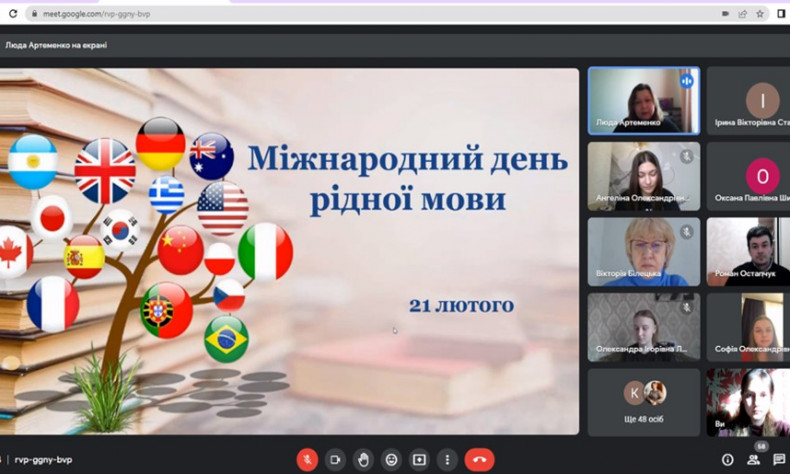Click muted mic icon on Вікторія Білецька tile

686,232
